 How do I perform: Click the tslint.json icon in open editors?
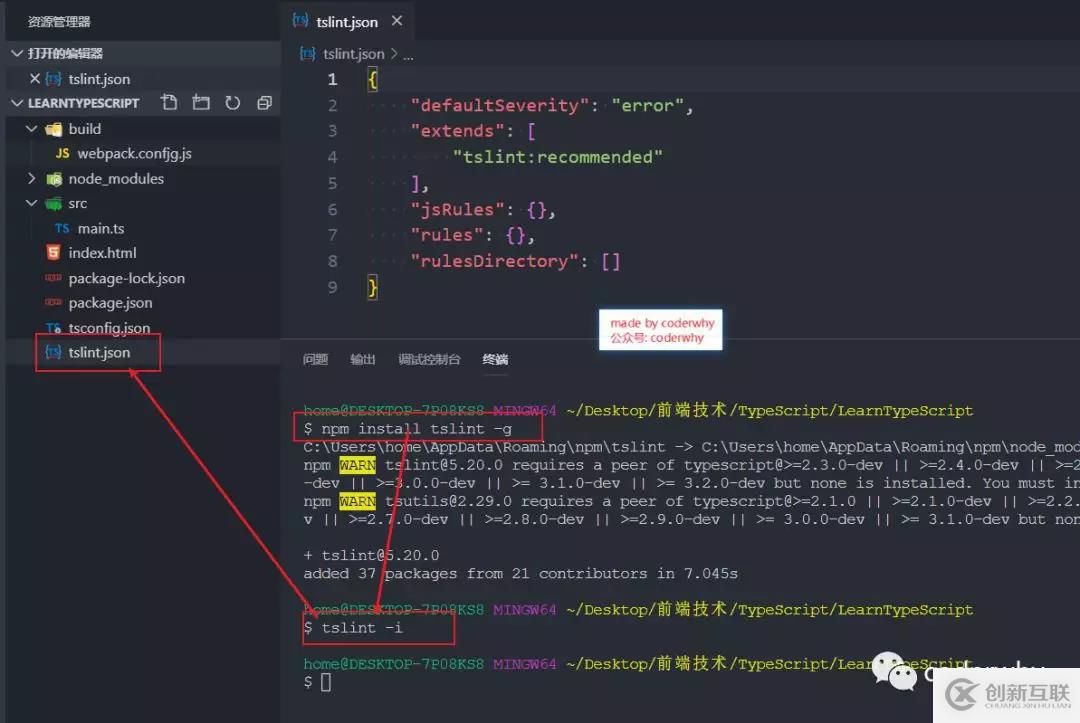pos(54,79)
